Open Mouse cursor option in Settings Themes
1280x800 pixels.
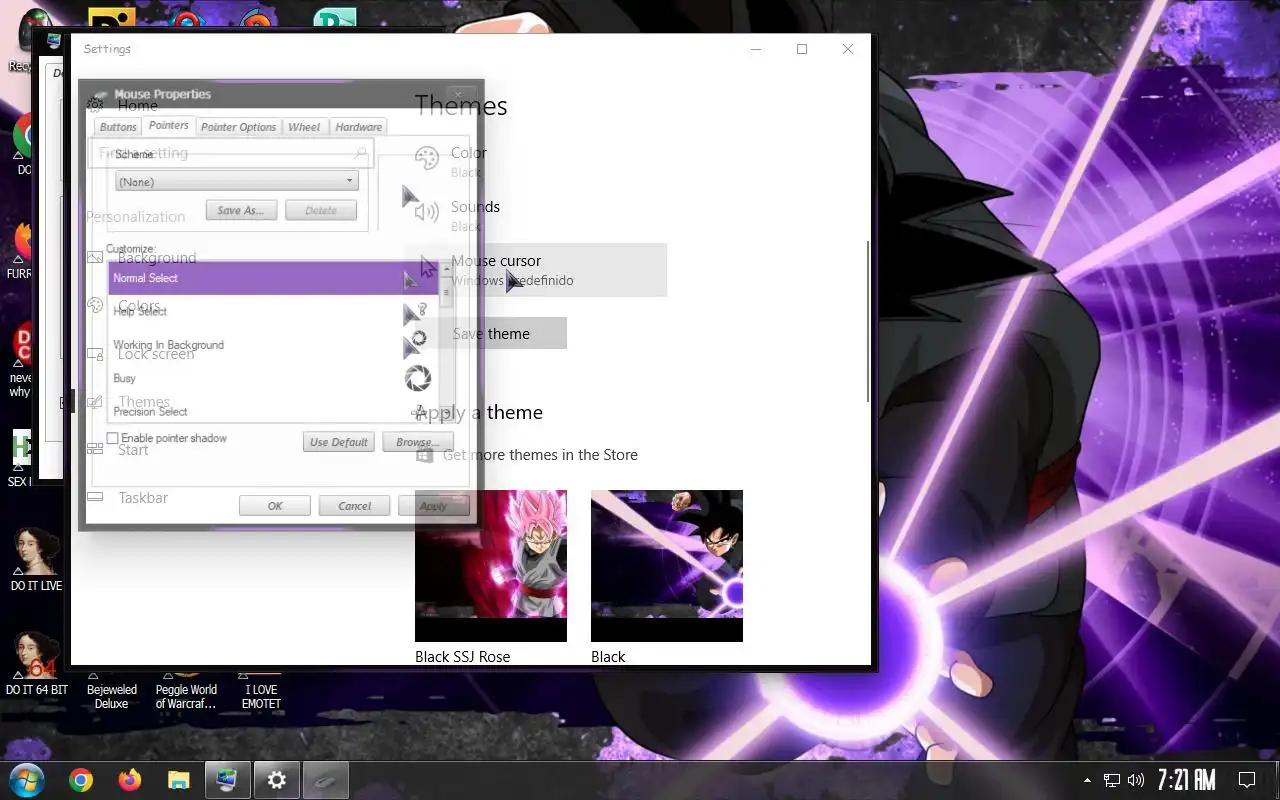point(541,270)
